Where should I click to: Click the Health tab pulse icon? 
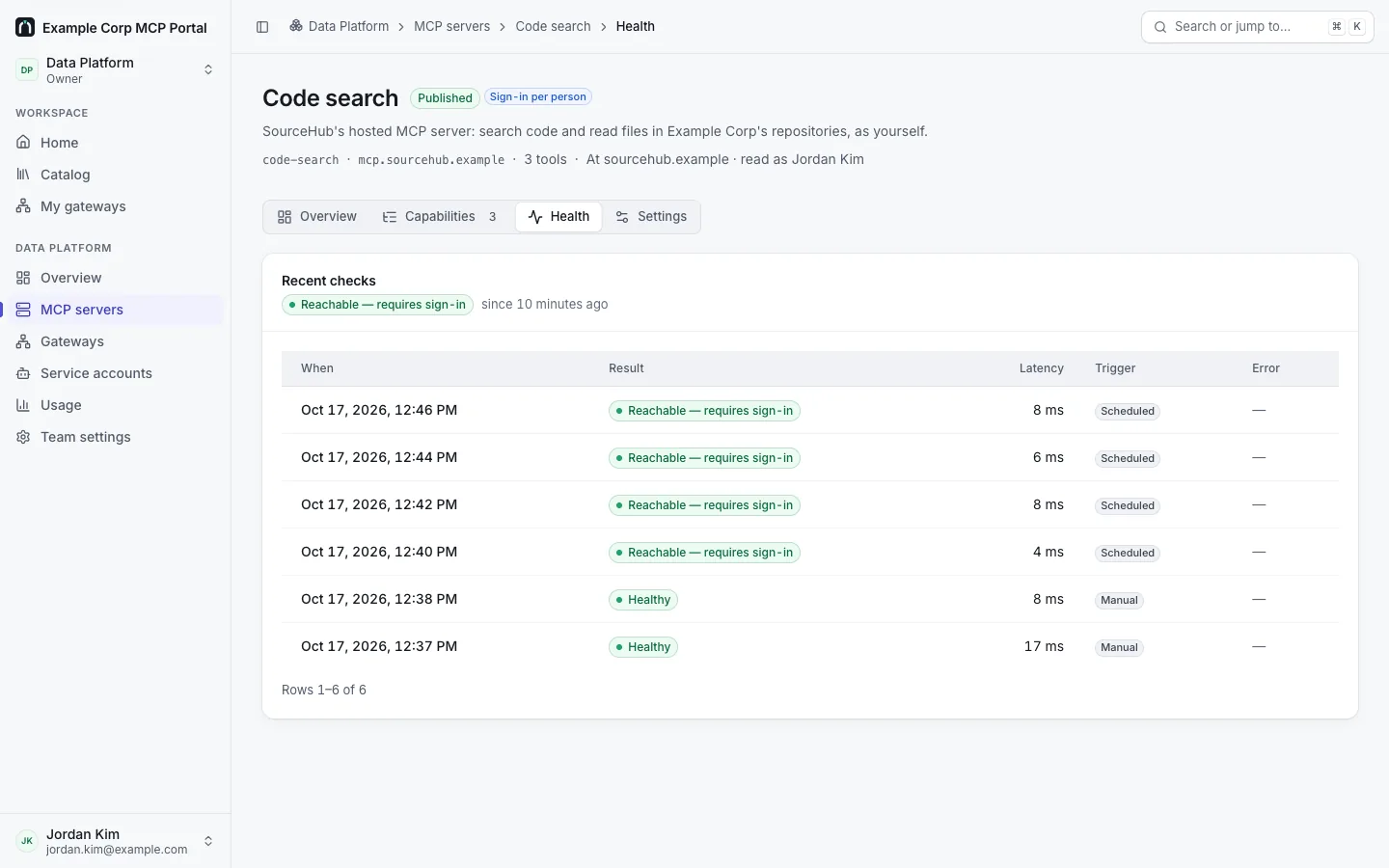pos(535,217)
